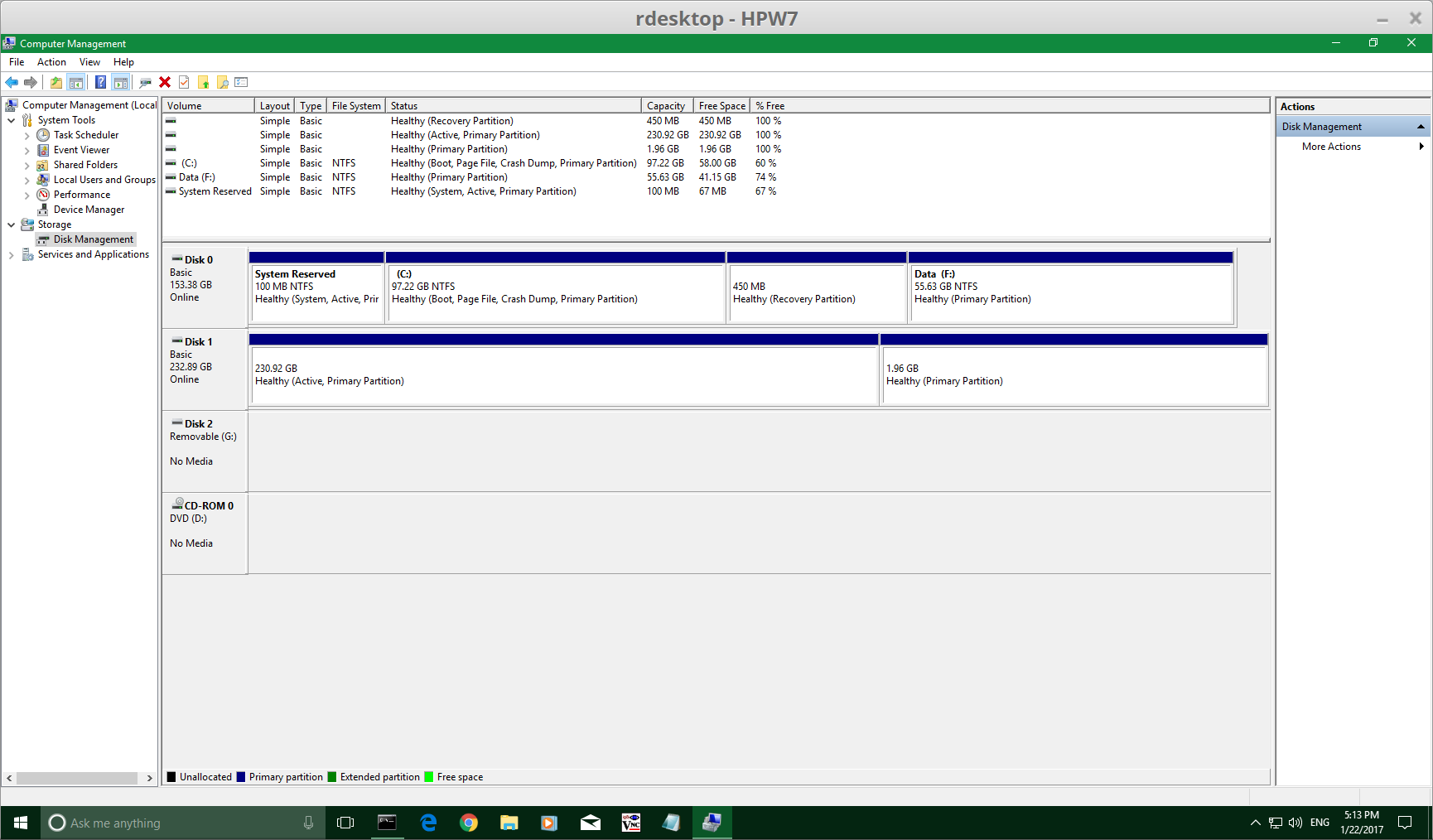Open the Action menu

(x=51, y=62)
